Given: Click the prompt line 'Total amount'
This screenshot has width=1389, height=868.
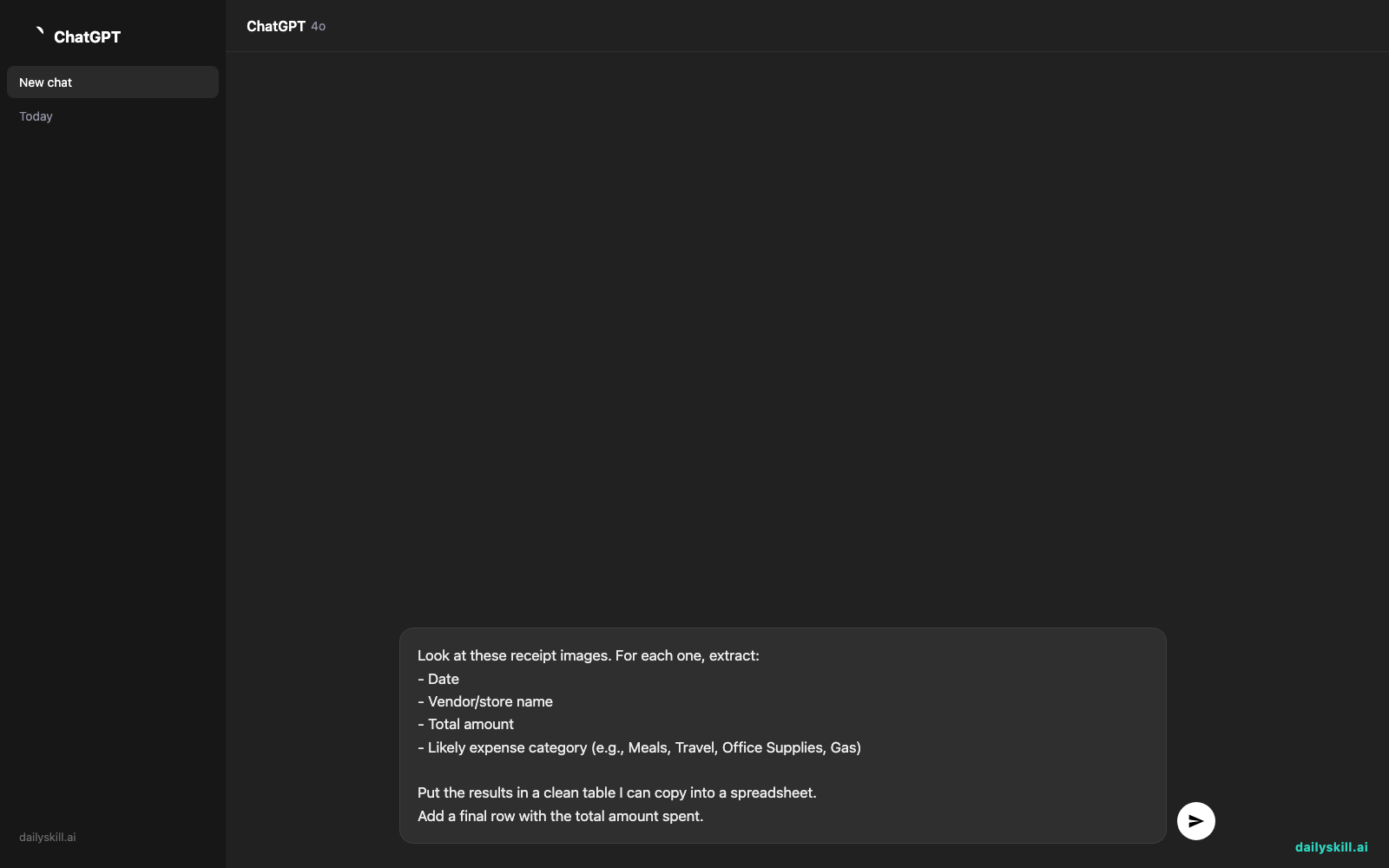Looking at the screenshot, I should click(x=465, y=724).
